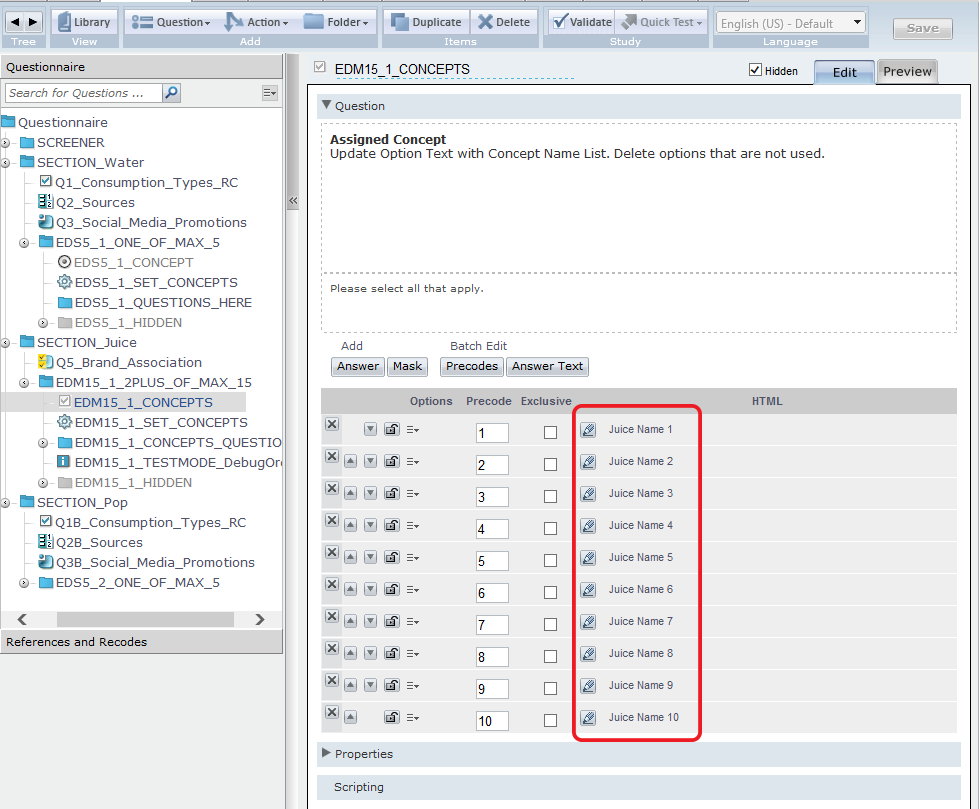Check Exclusive for Juice Name 1
The image size is (980, 809).
tap(551, 433)
